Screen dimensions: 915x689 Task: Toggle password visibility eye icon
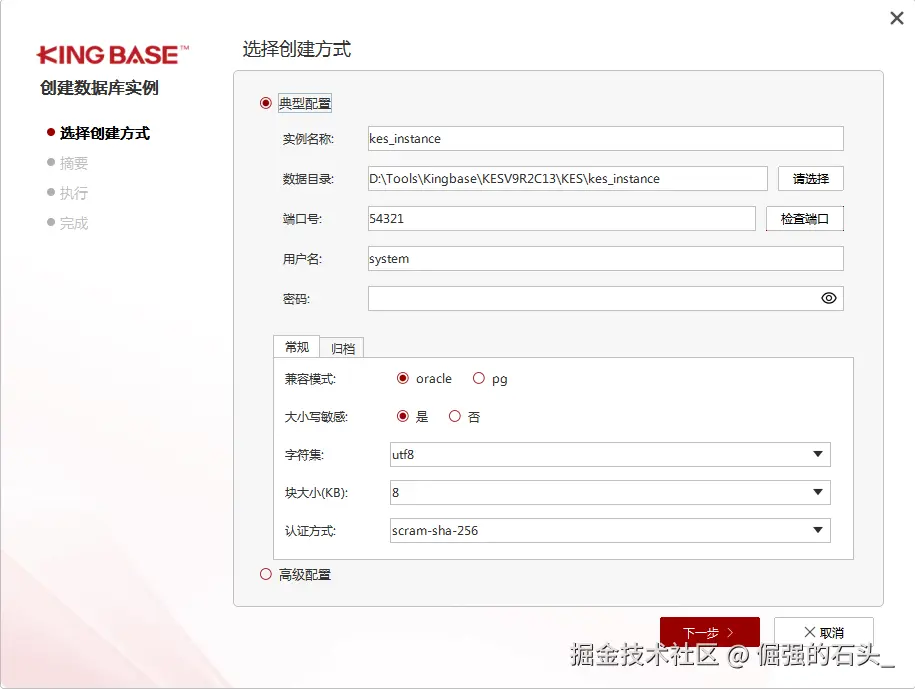point(829,298)
